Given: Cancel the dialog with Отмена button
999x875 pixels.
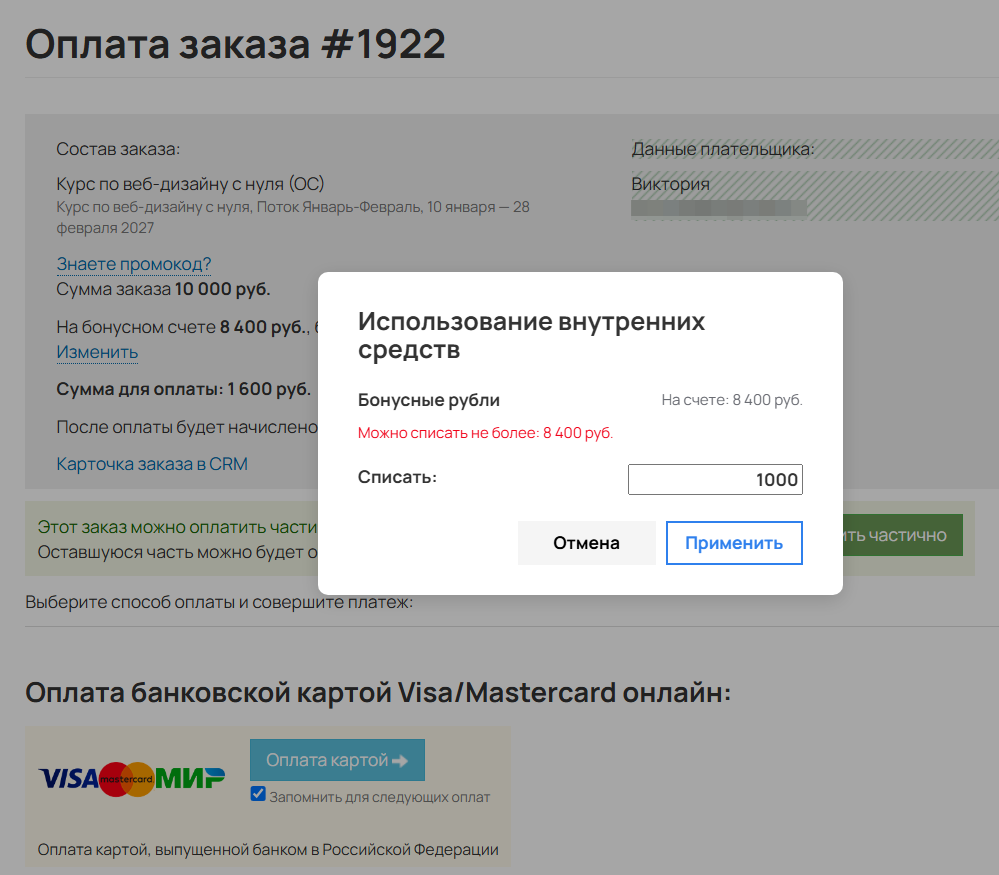Looking at the screenshot, I should 586,543.
